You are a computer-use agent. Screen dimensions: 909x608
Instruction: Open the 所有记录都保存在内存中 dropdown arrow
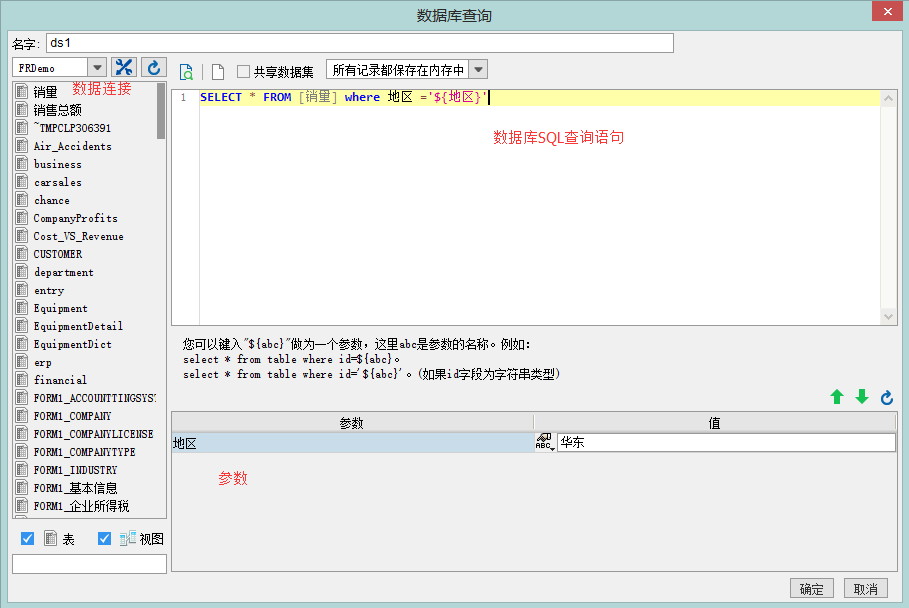[x=478, y=70]
